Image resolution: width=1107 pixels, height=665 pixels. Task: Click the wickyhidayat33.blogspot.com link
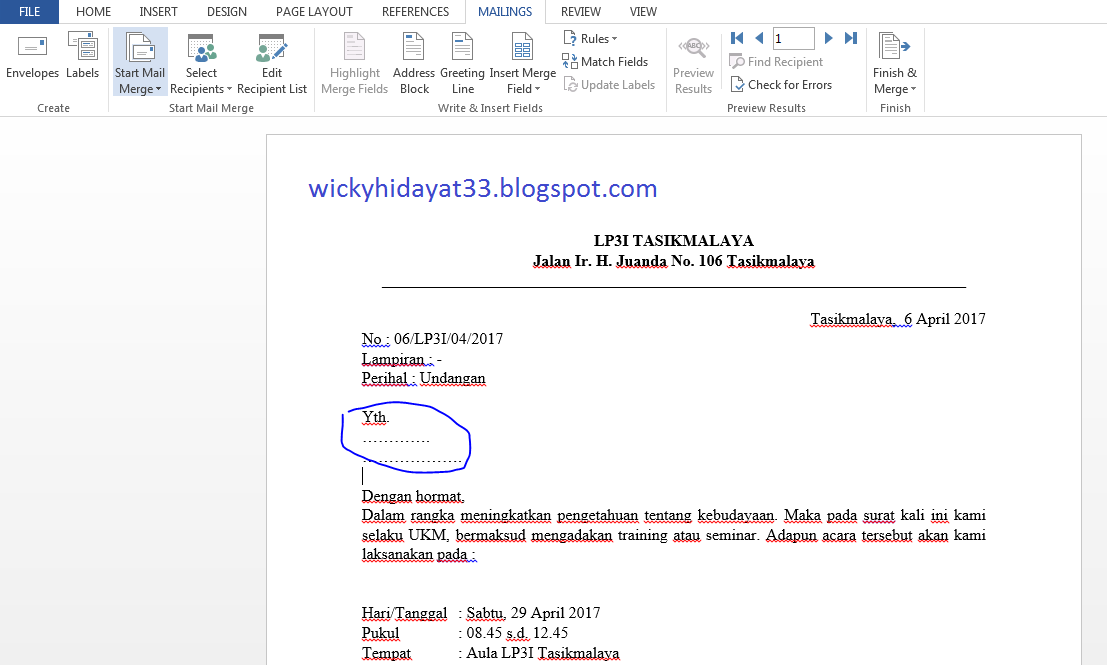[483, 188]
